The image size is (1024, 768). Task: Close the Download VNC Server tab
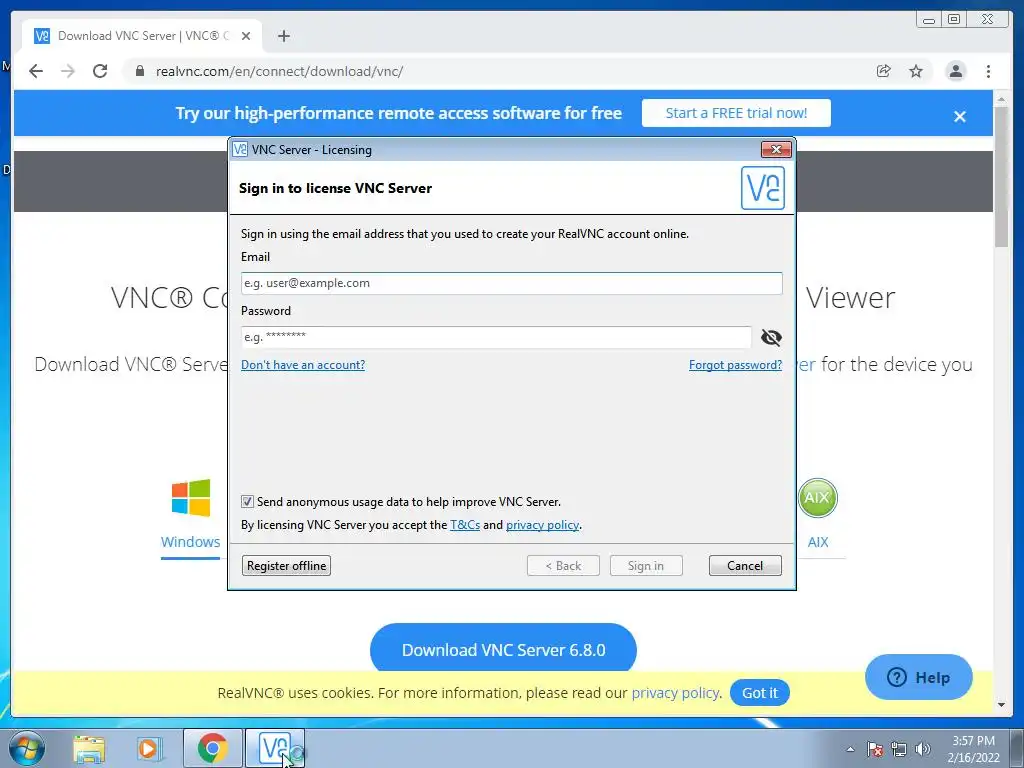246,36
